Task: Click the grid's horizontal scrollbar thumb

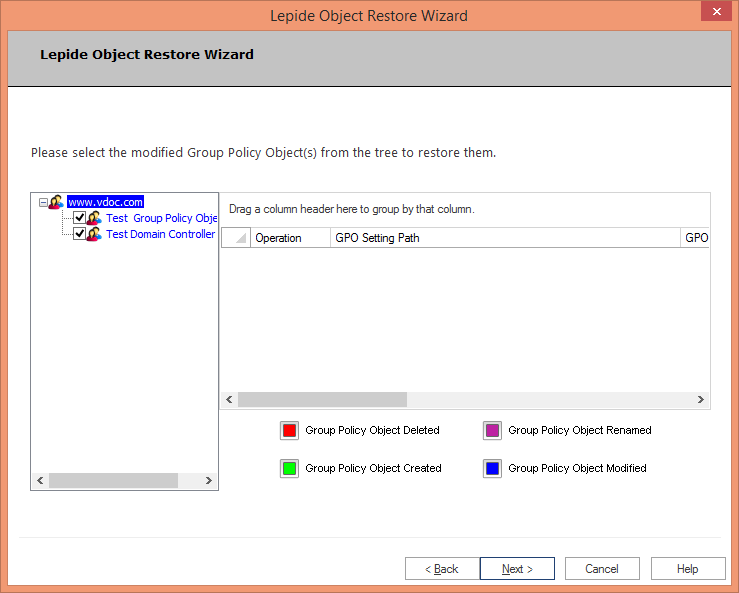Action: click(322, 400)
